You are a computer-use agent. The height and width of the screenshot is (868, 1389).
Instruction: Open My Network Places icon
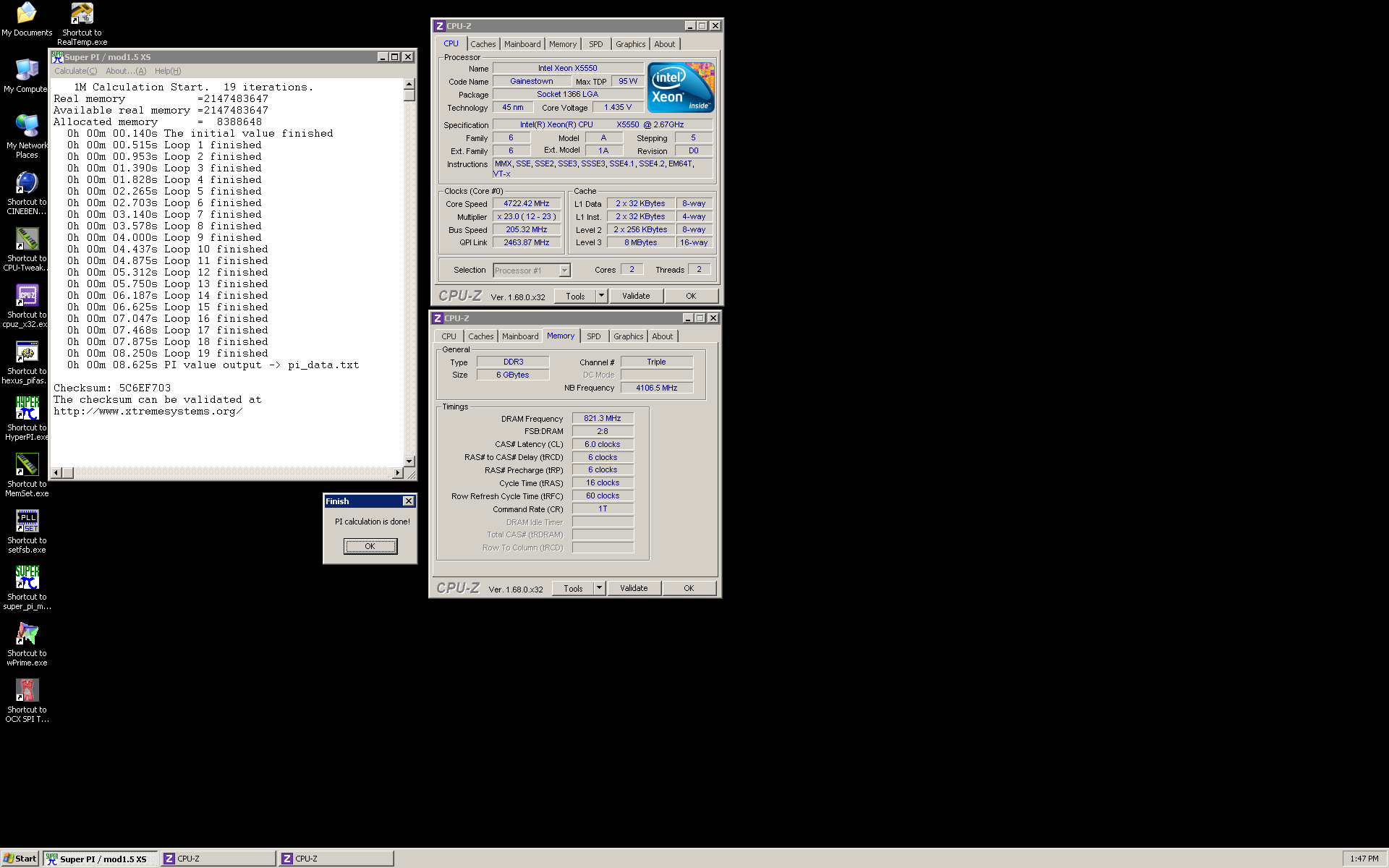pos(27,136)
